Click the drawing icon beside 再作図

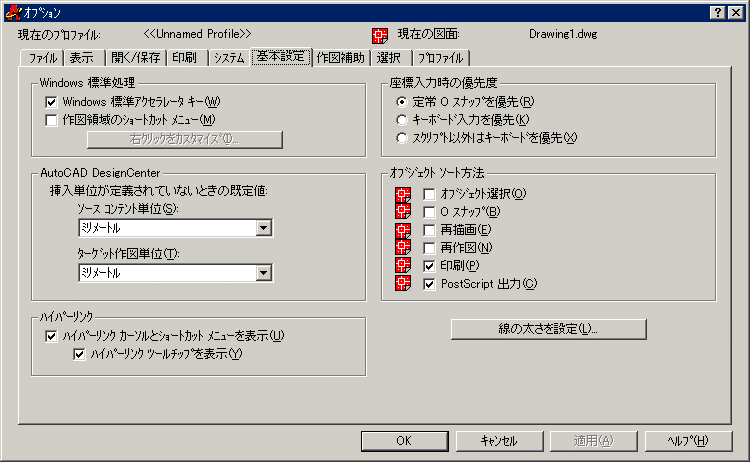click(x=403, y=247)
